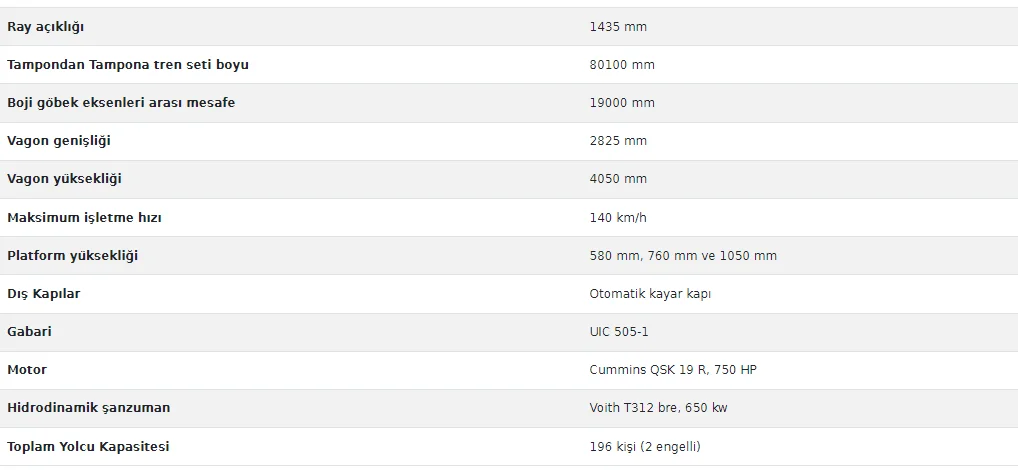Click the "Vagon yüksekliği" label
1018x470 pixels.
[x=64, y=179]
